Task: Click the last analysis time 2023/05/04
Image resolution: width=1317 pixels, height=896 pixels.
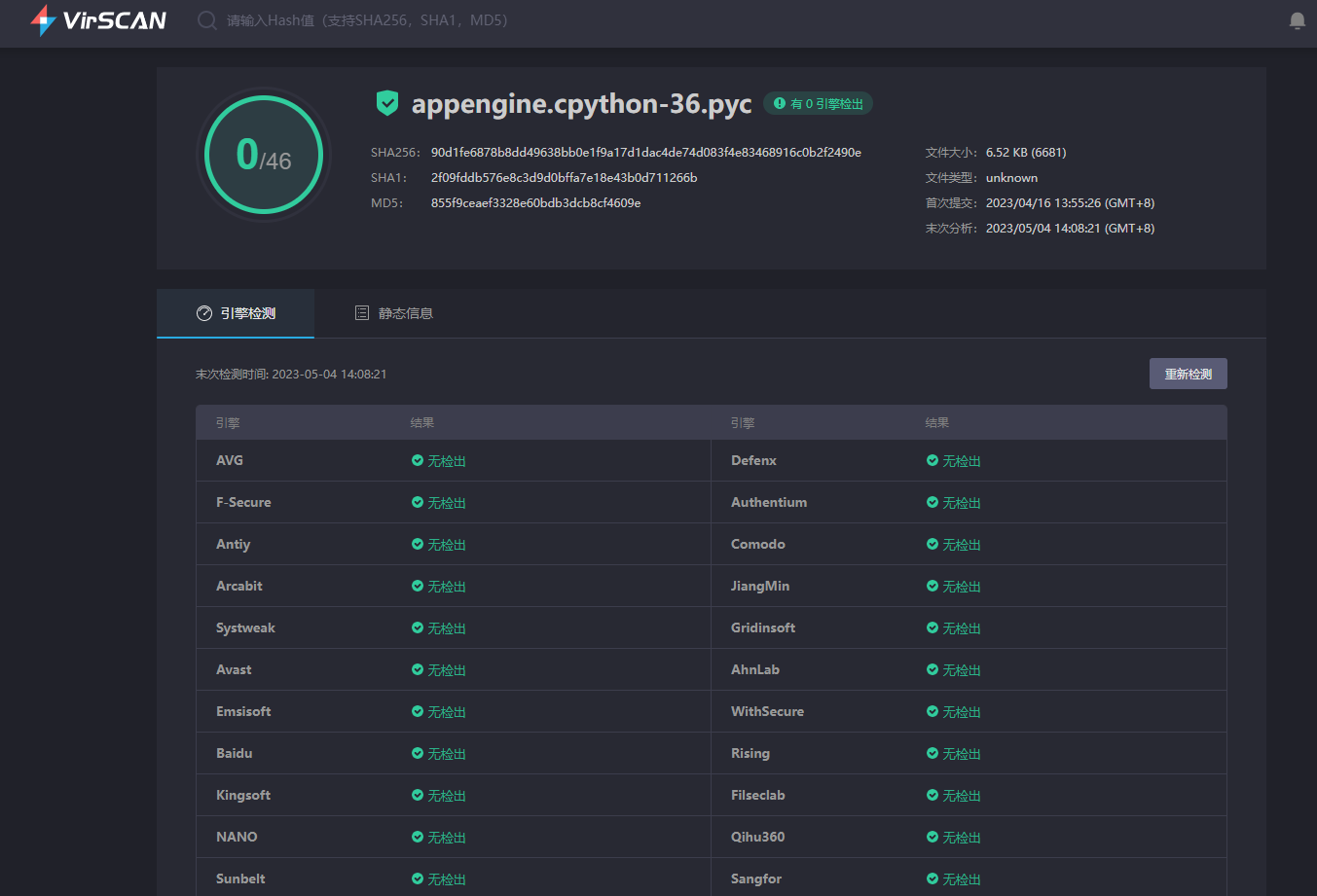Action: pos(1070,229)
